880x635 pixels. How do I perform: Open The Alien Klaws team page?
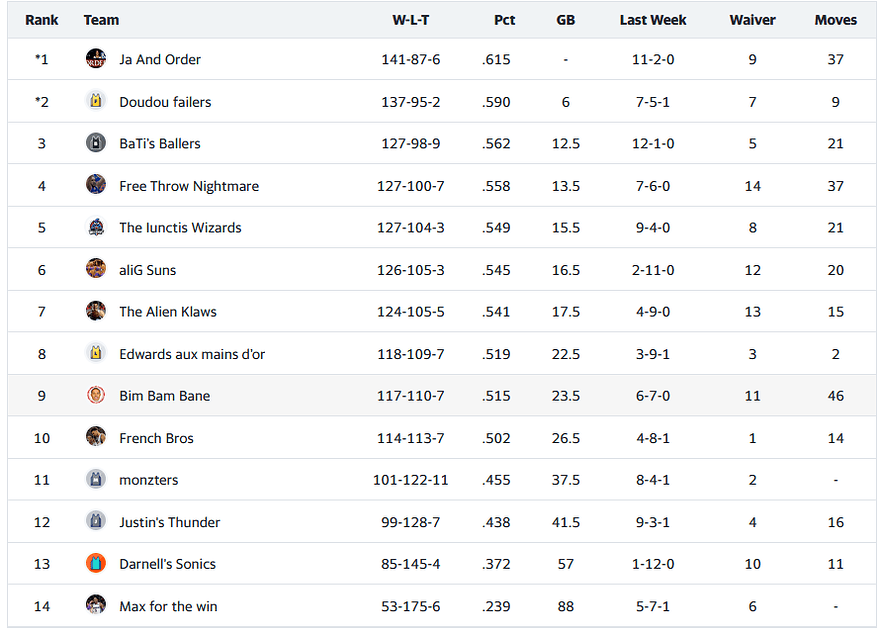click(167, 312)
